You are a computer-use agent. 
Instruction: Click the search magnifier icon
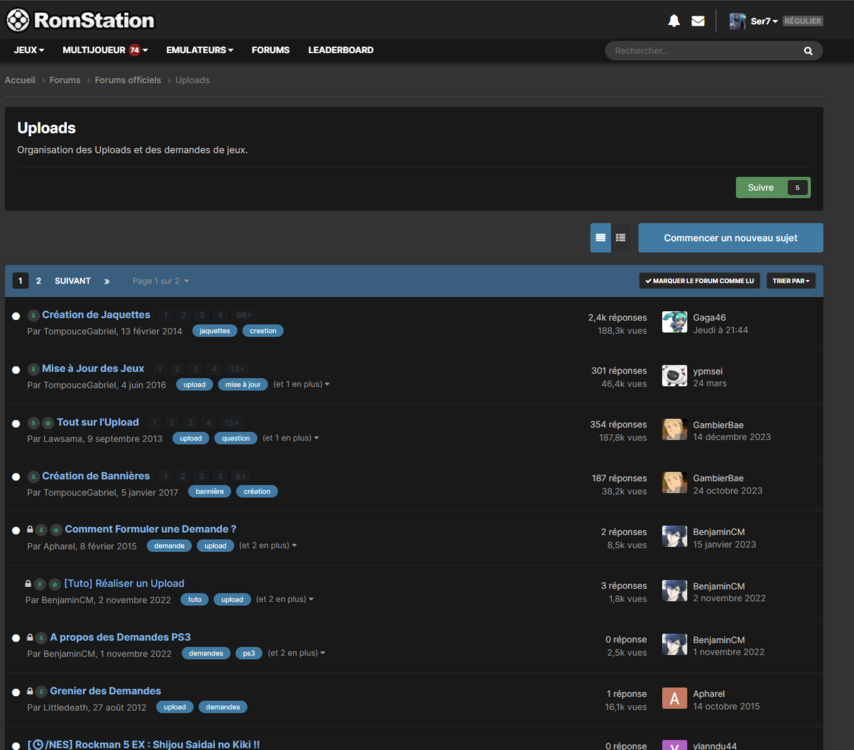pos(808,50)
